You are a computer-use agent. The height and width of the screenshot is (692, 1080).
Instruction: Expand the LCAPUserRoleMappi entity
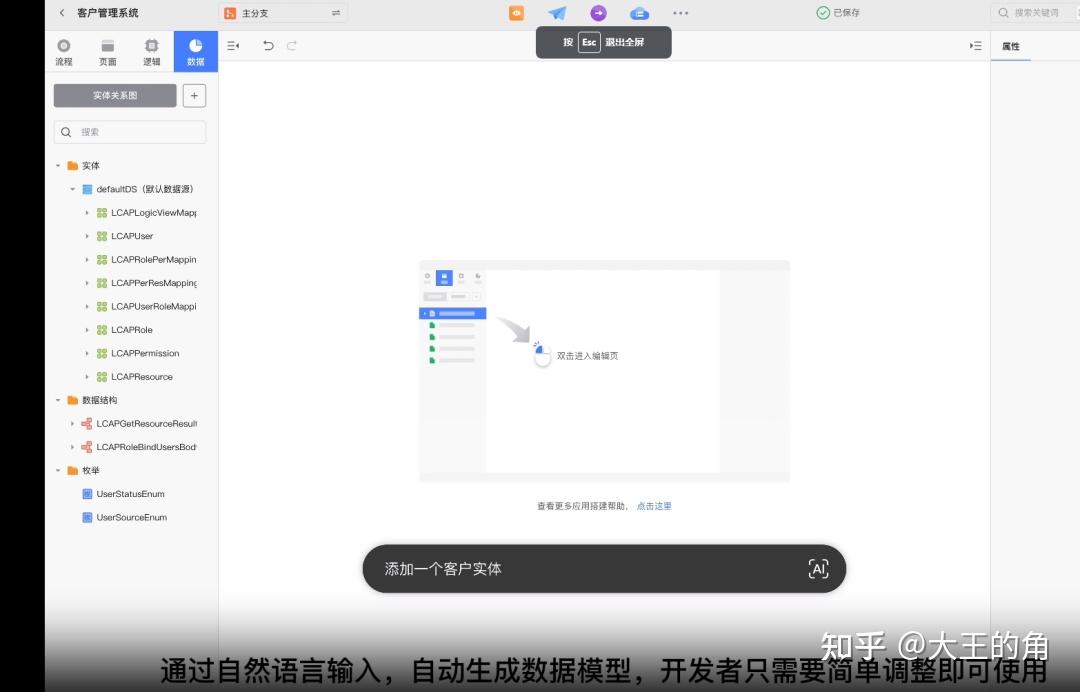click(87, 306)
